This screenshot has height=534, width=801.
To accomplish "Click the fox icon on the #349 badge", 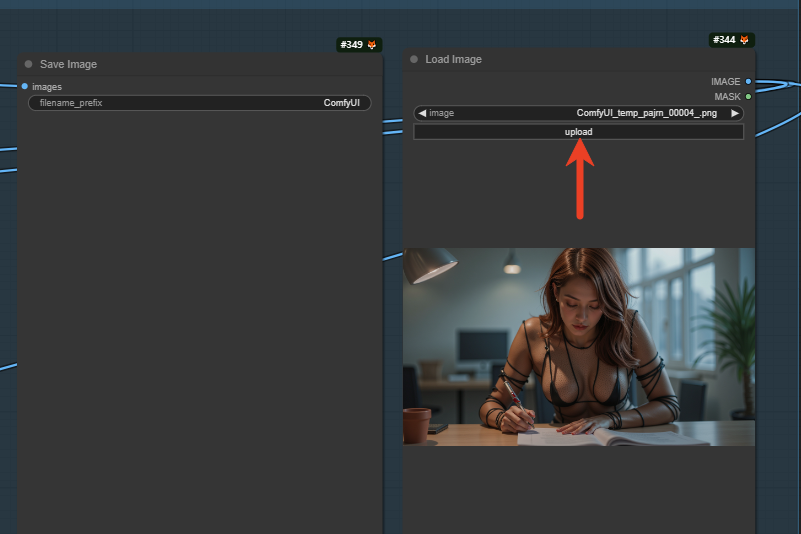I will coord(372,44).
